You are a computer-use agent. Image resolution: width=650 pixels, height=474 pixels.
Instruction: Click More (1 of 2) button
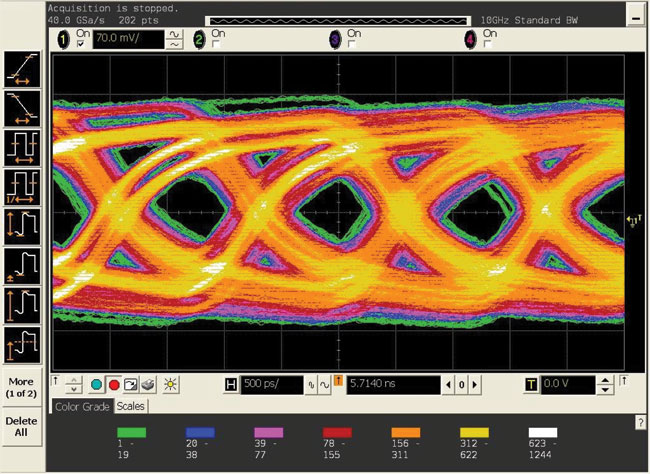pyautogui.click(x=22, y=387)
